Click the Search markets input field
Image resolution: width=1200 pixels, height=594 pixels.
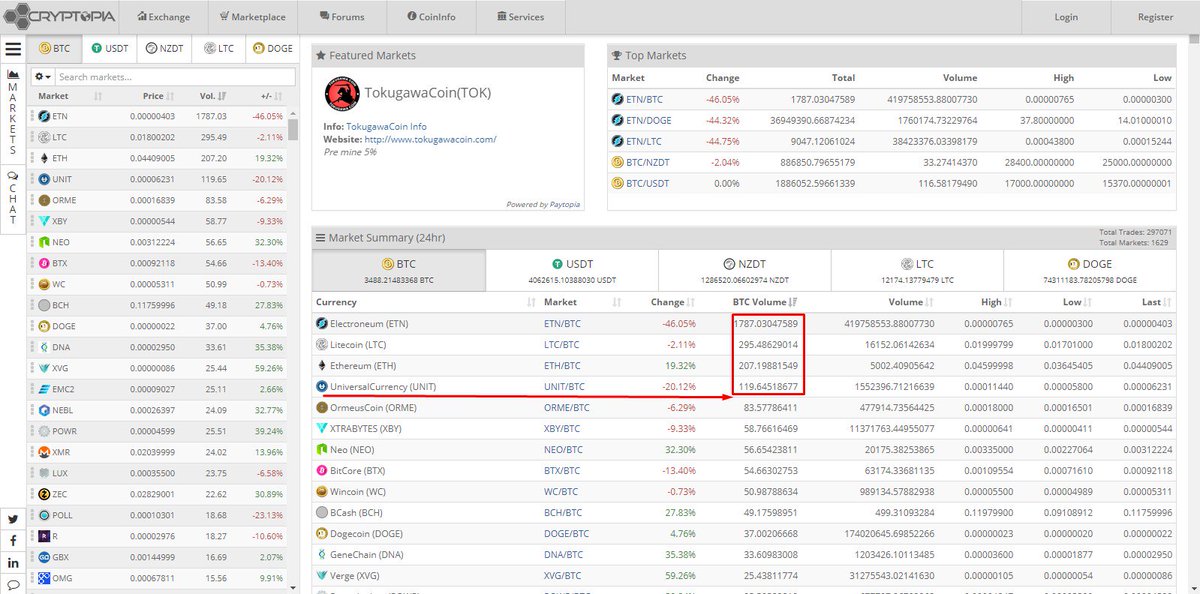pyautogui.click(x=175, y=77)
